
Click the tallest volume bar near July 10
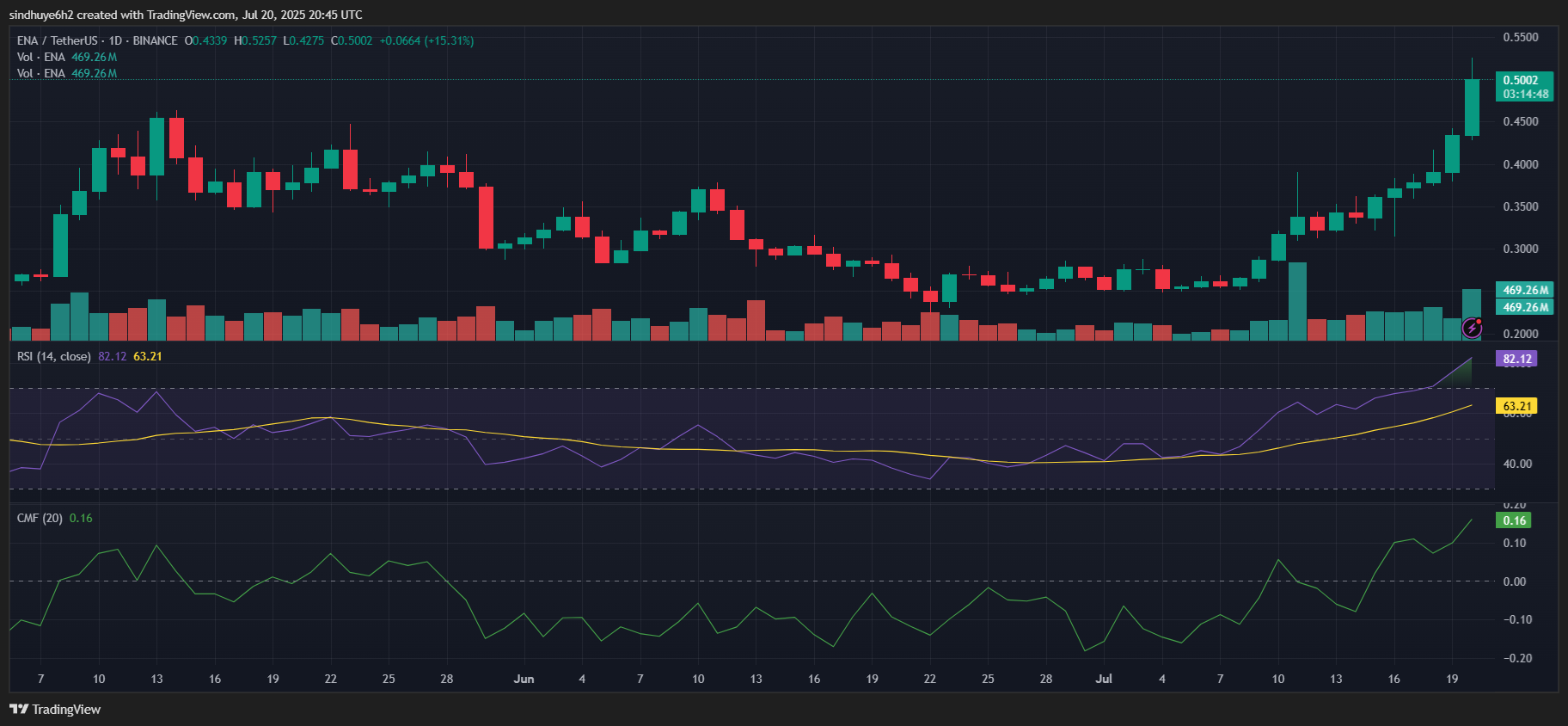tap(1297, 301)
